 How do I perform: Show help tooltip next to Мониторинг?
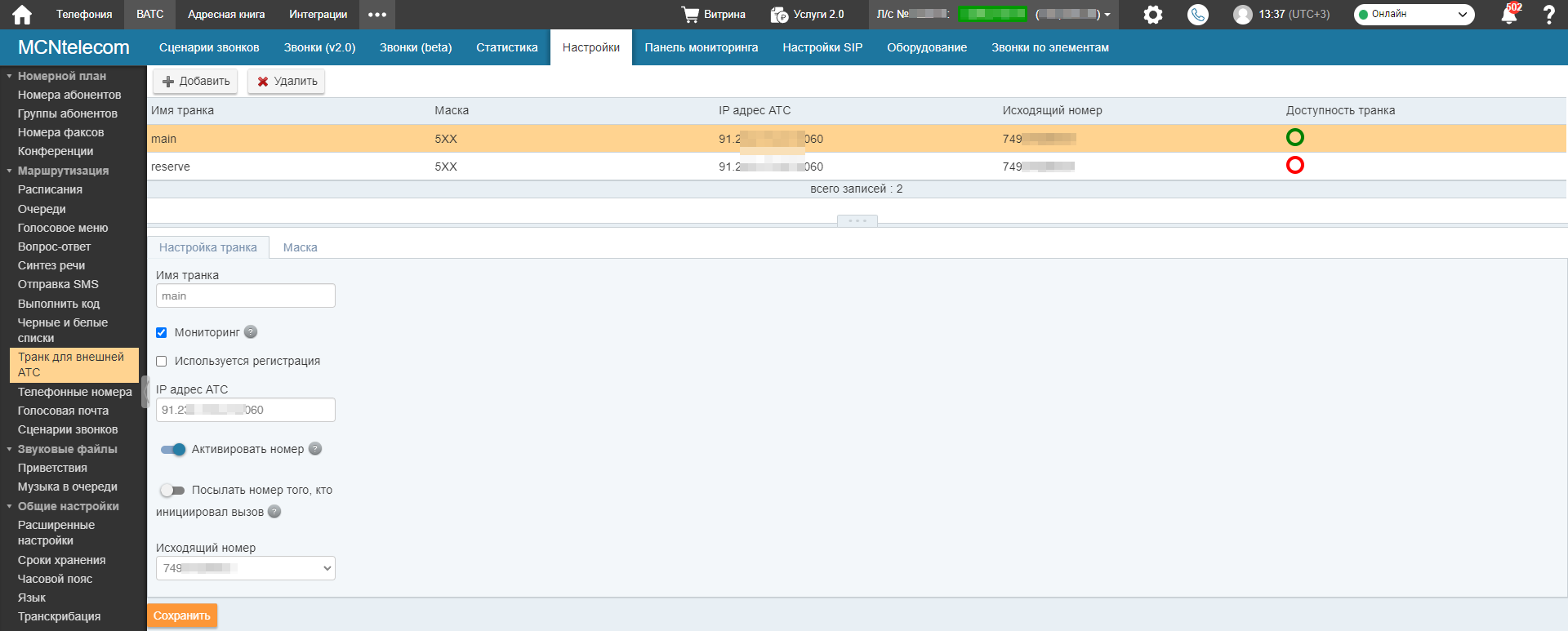tap(251, 331)
